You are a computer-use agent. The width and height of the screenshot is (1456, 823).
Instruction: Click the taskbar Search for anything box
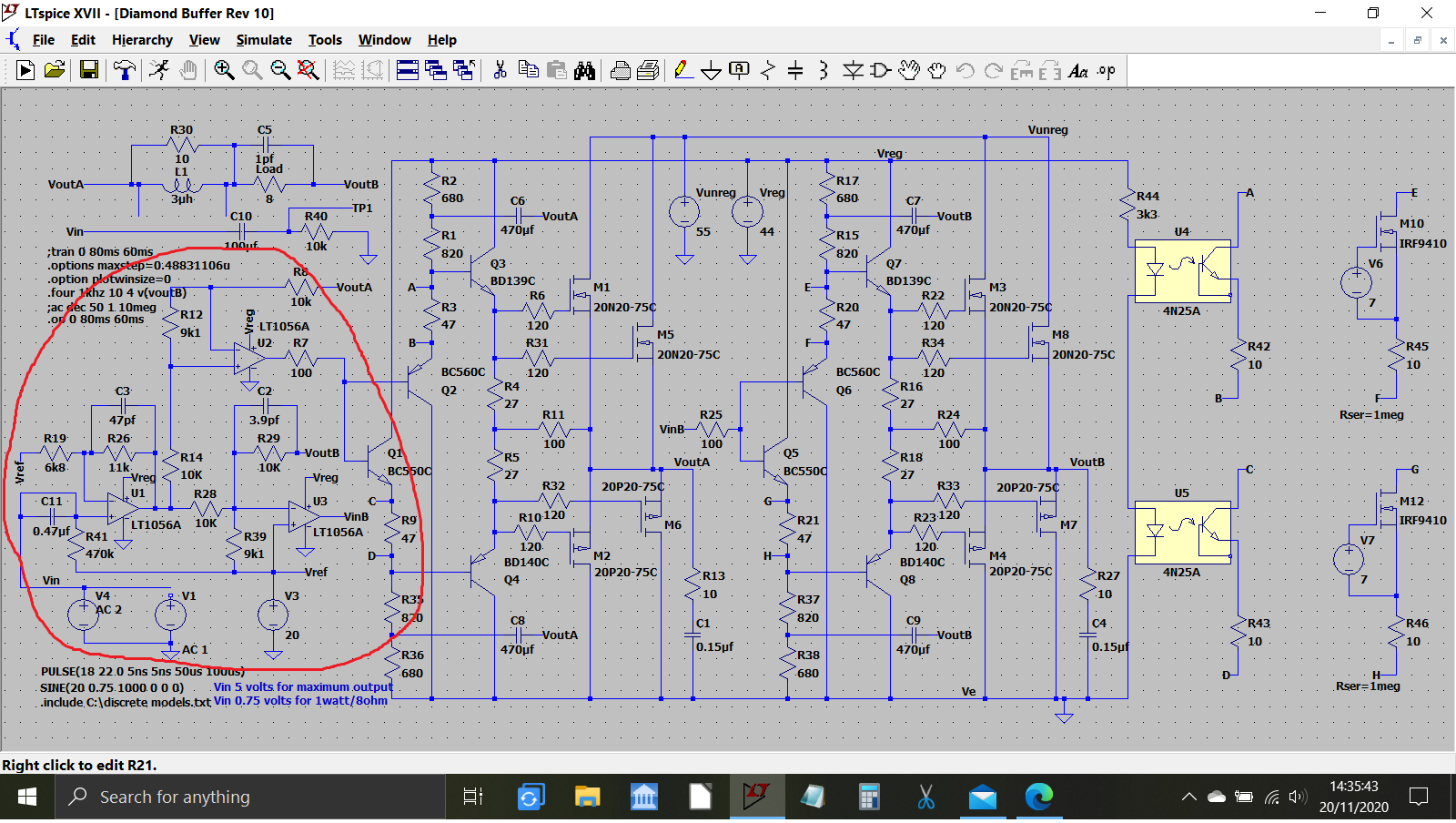click(x=251, y=798)
